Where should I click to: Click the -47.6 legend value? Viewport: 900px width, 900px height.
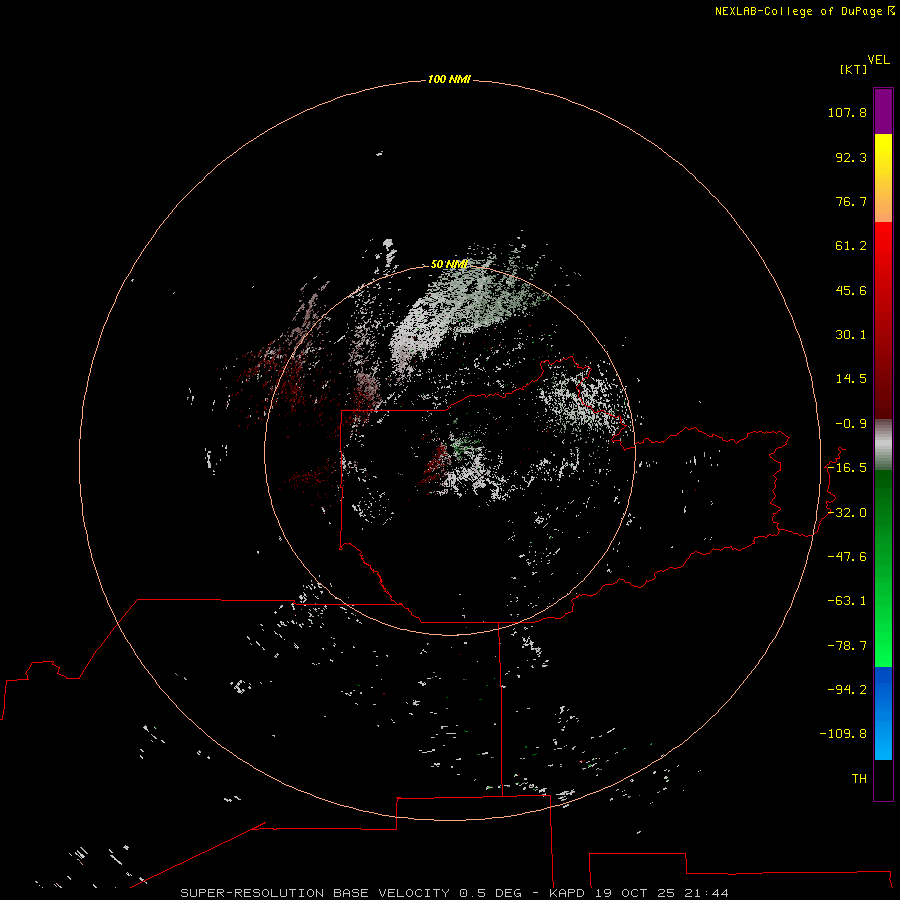847,557
